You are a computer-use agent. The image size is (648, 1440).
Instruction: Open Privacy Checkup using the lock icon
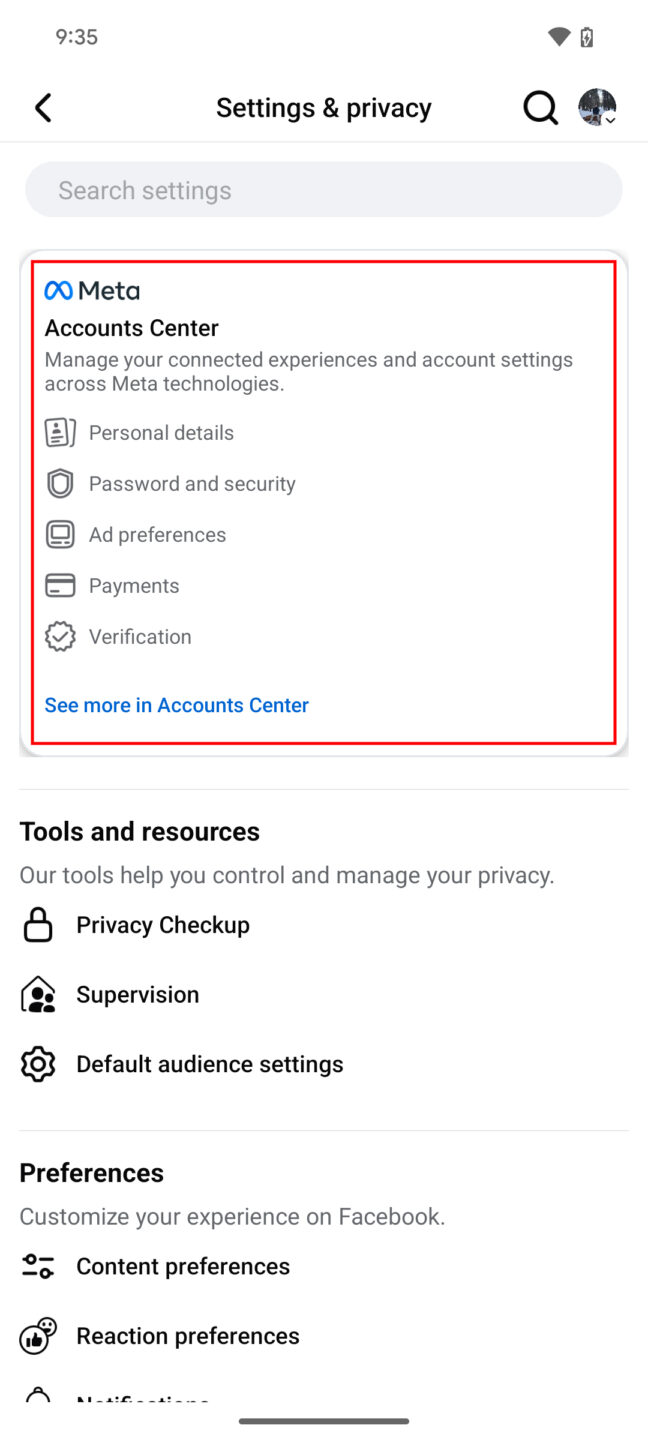[x=37, y=924]
